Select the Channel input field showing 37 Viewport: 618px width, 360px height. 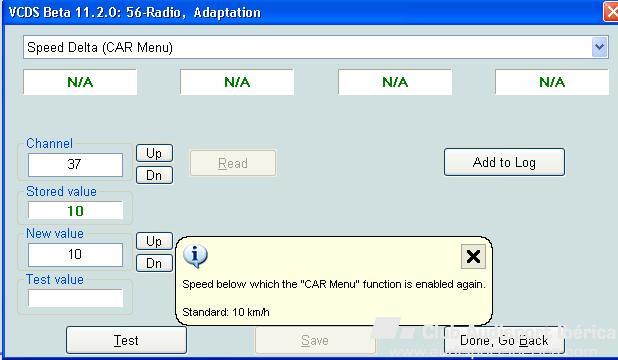point(75,164)
